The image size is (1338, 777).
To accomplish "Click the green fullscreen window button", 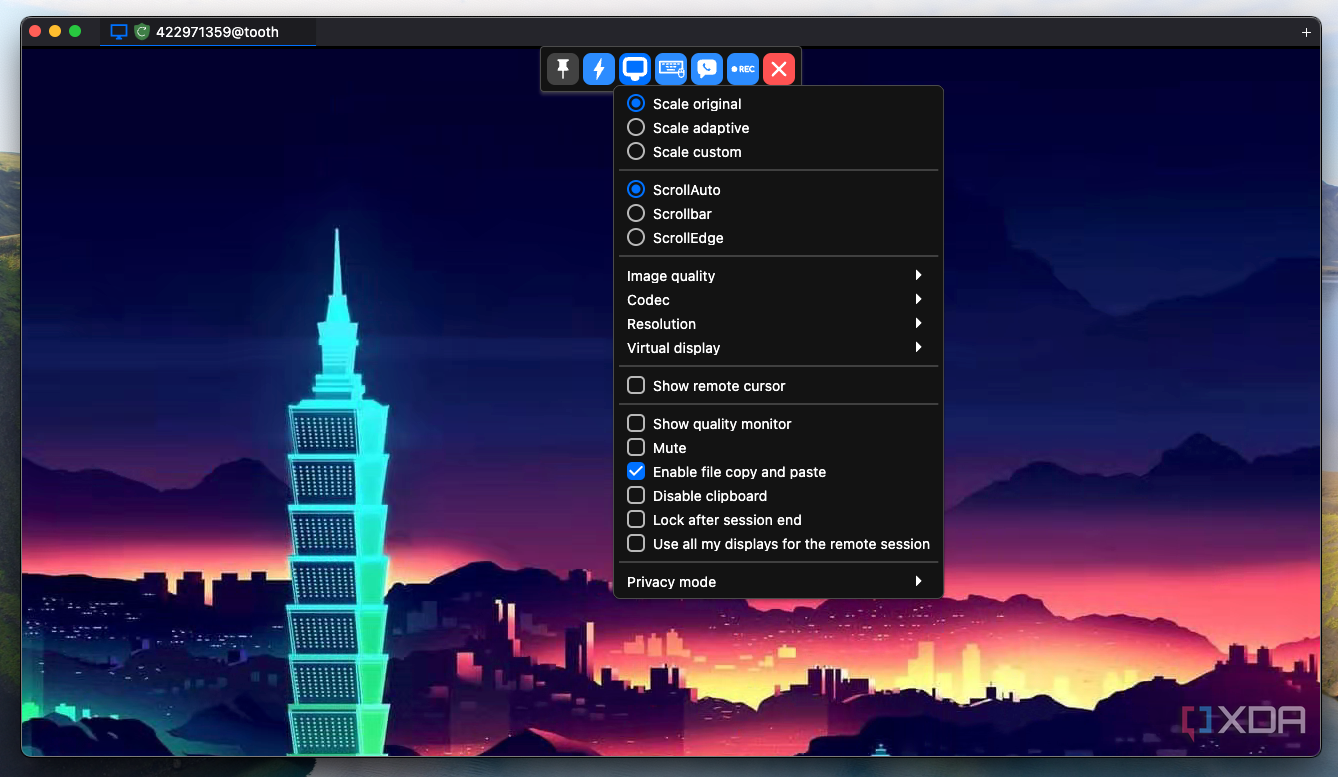I will (75, 32).
